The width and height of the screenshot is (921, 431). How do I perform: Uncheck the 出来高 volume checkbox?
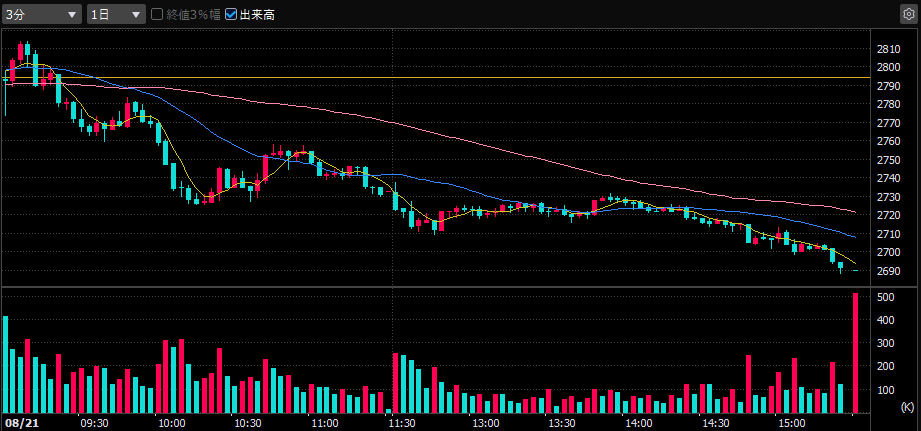[231, 15]
